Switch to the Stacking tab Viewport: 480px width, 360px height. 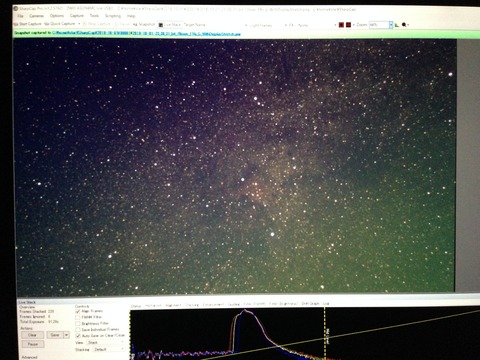tap(192, 305)
